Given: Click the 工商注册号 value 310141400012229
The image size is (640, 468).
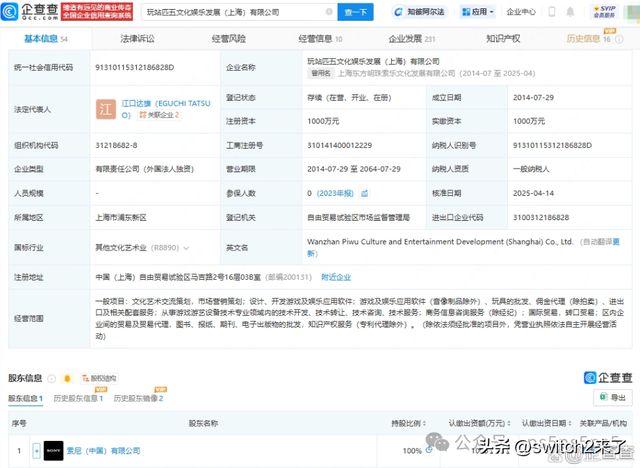Looking at the screenshot, I should pyautogui.click(x=340, y=145).
